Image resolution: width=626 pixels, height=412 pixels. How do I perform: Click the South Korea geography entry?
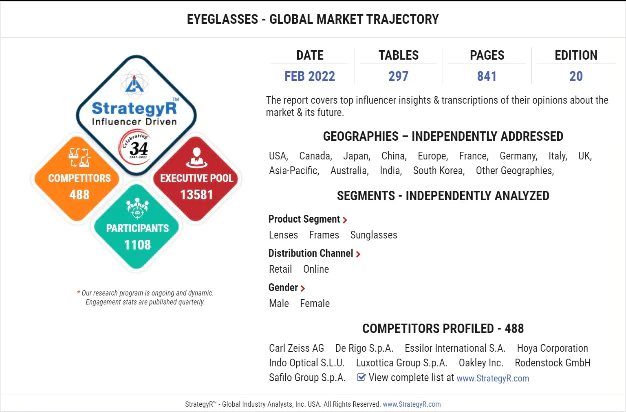point(438,170)
